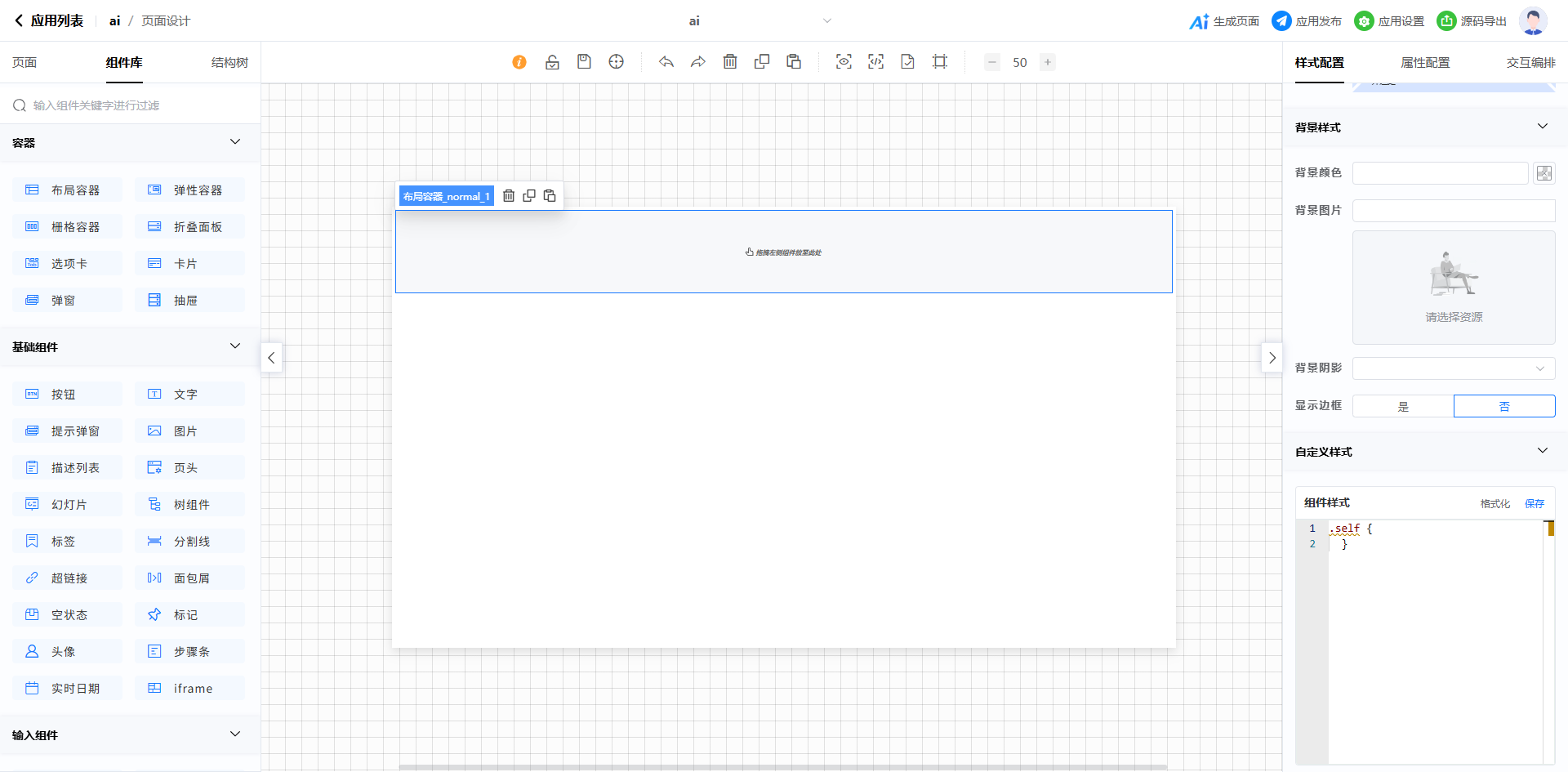Open the 属性配置 tab
1568x772 pixels.
pos(1425,63)
